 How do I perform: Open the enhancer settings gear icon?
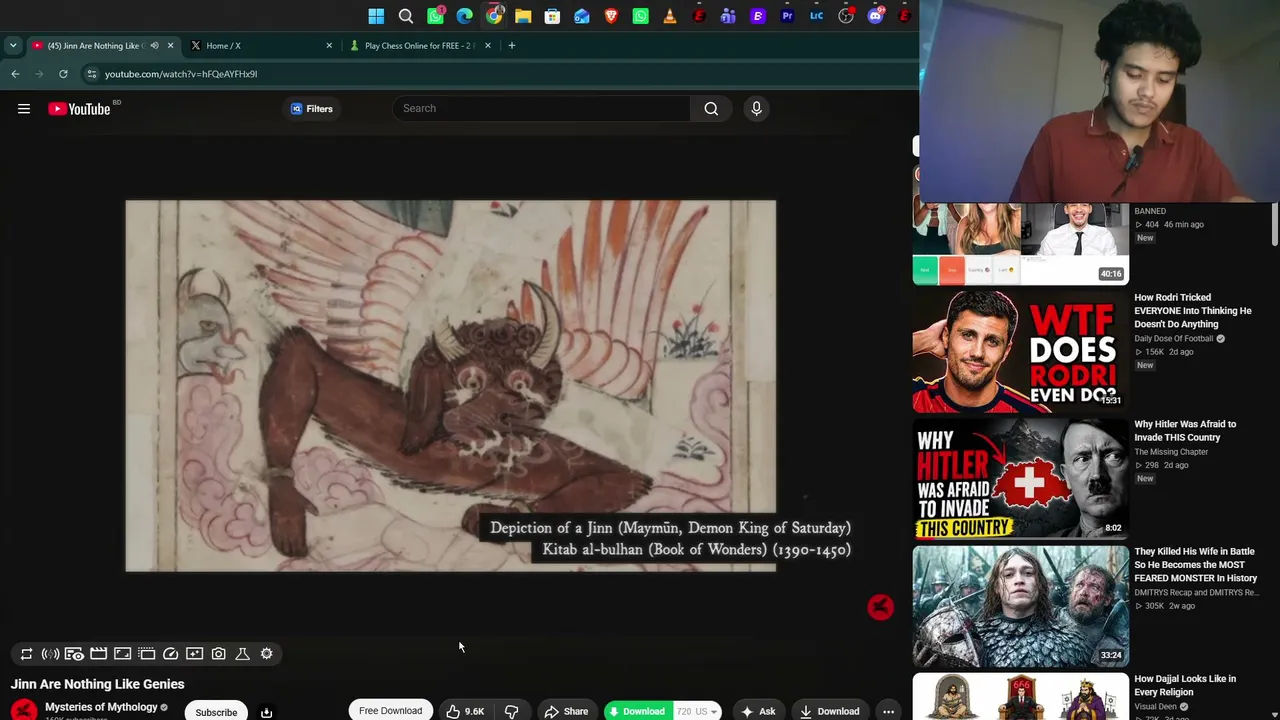(267, 654)
